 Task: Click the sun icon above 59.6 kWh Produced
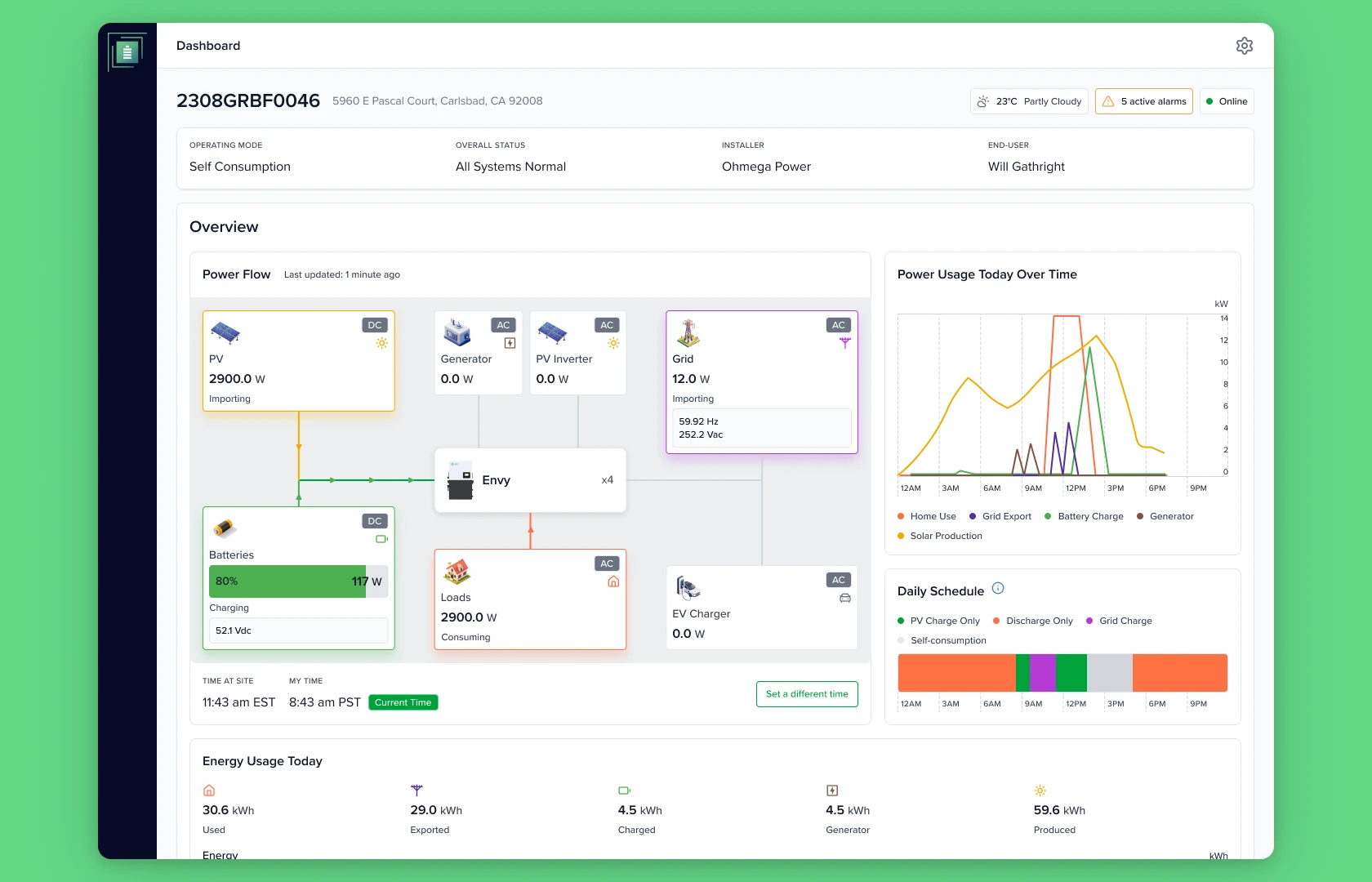(x=1040, y=791)
